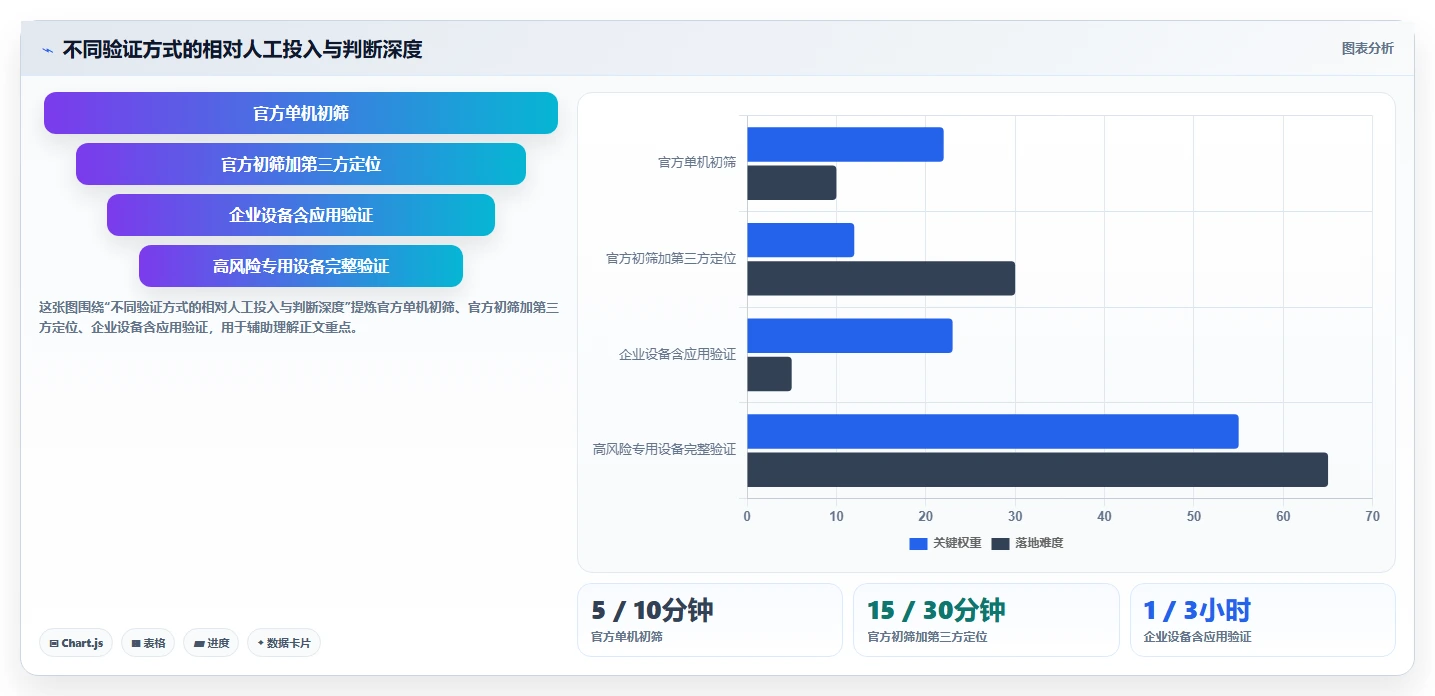Click the 5 / 10分钟 data card
The width and height of the screenshot is (1435, 696).
(x=710, y=620)
